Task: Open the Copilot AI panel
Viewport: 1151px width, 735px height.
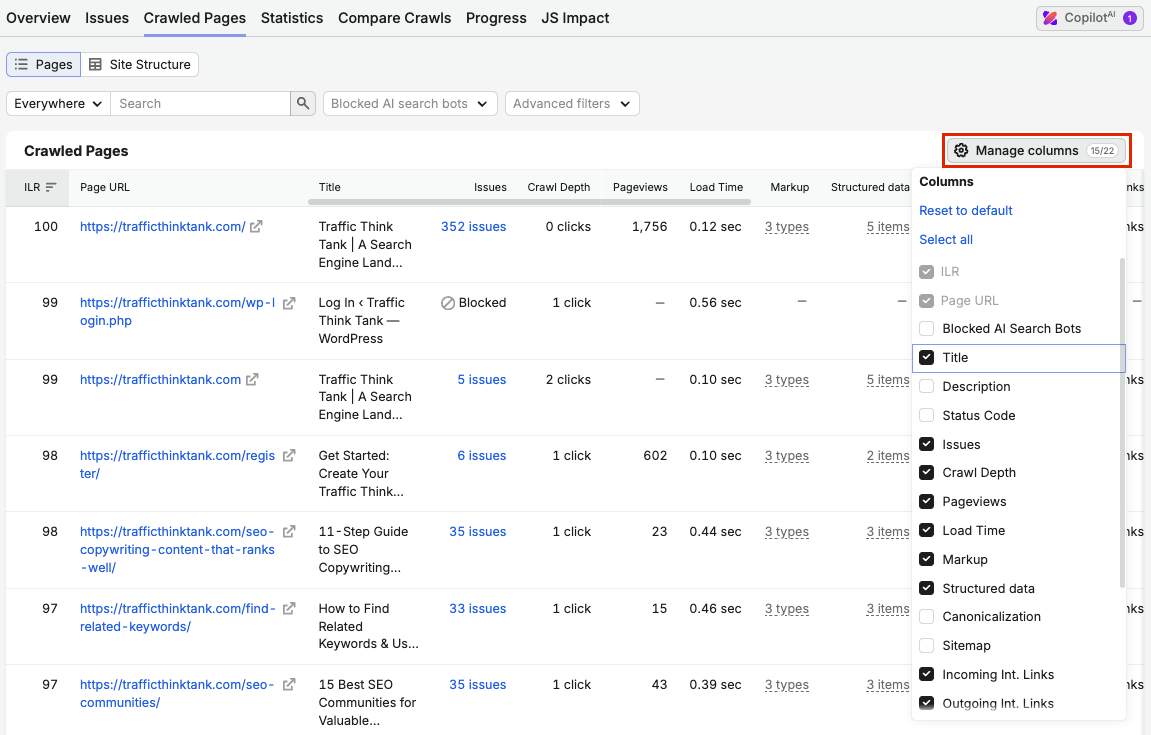Action: tap(1089, 18)
